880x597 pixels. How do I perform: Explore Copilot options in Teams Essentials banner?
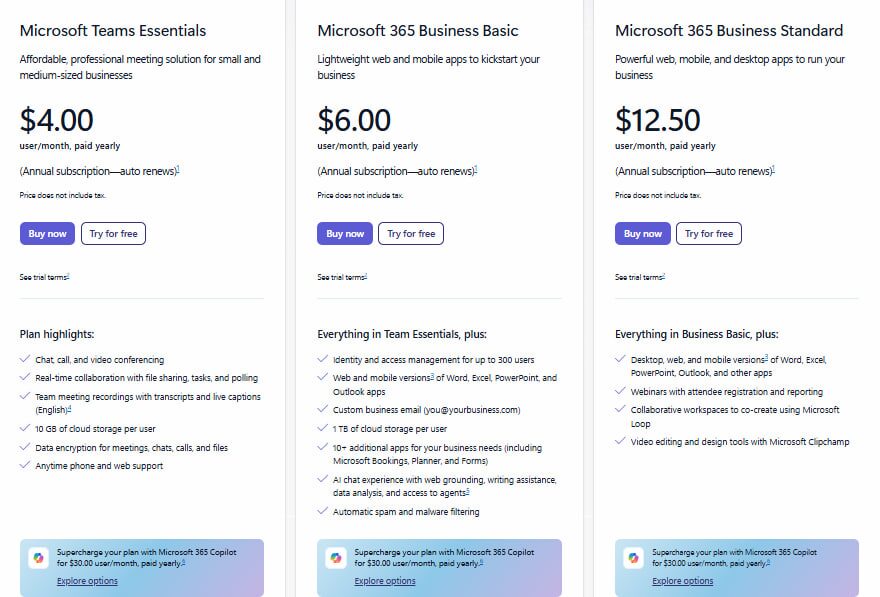point(87,581)
